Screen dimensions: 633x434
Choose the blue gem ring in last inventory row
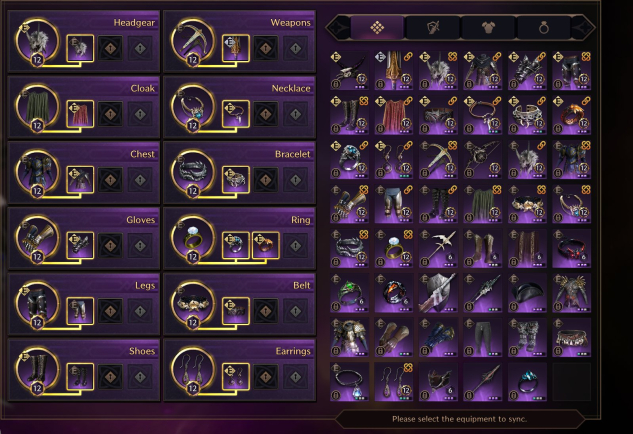point(527,382)
